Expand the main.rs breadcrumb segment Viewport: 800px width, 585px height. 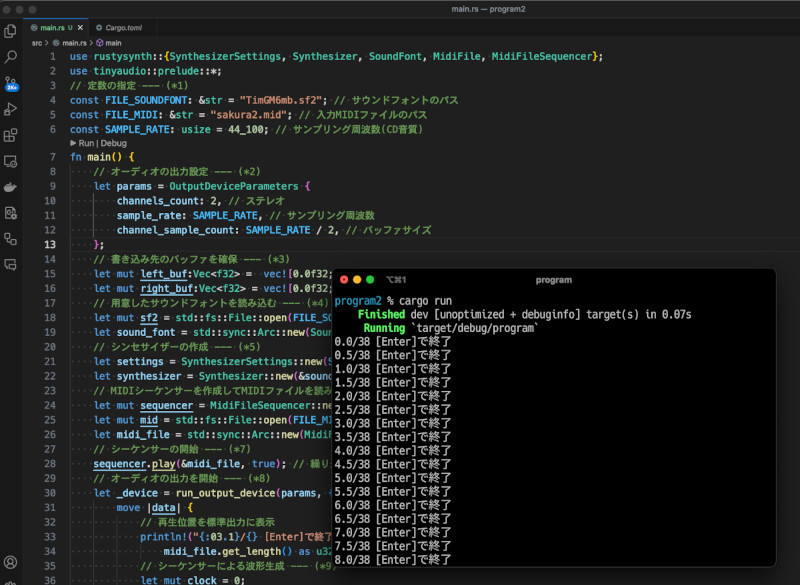tap(74, 43)
